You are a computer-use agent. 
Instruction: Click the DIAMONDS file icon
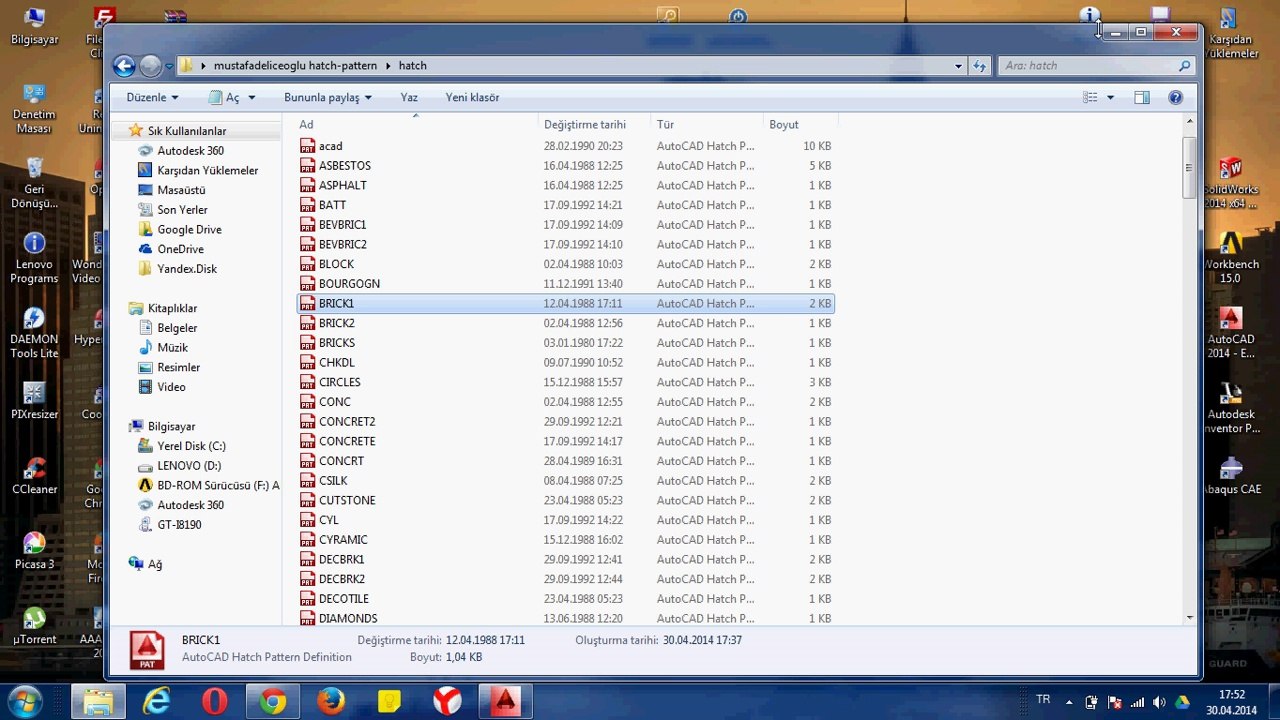[x=308, y=618]
